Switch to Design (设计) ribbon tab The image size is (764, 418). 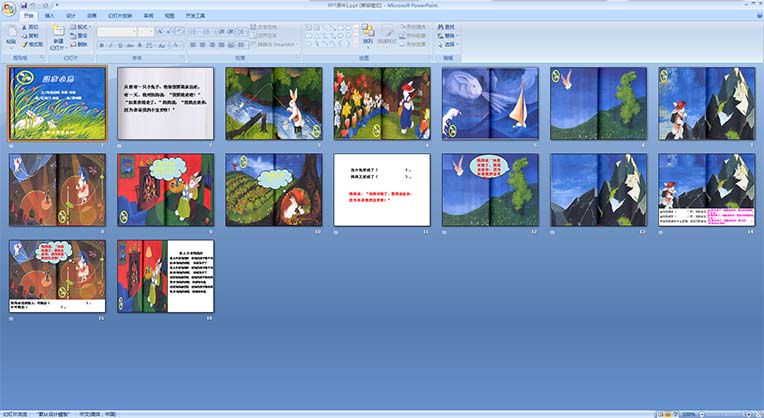(x=71, y=16)
